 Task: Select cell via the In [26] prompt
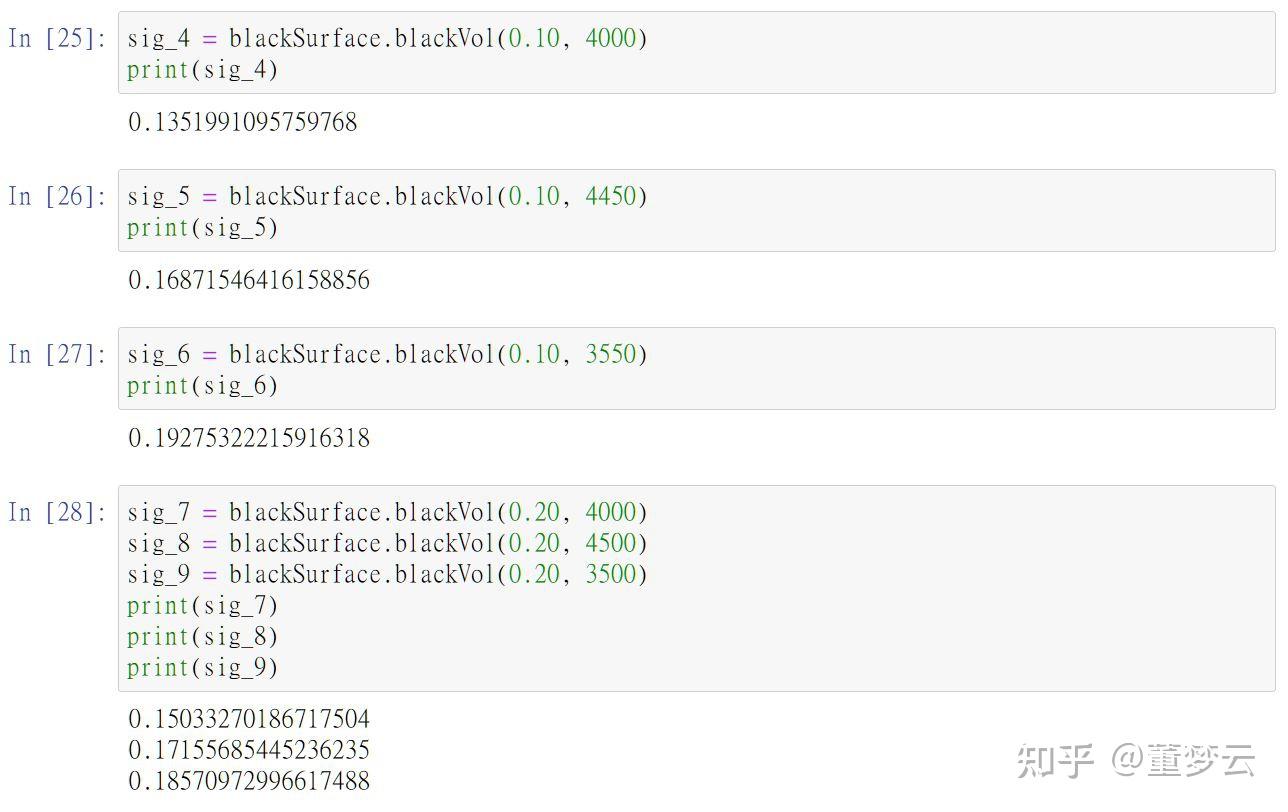(57, 197)
